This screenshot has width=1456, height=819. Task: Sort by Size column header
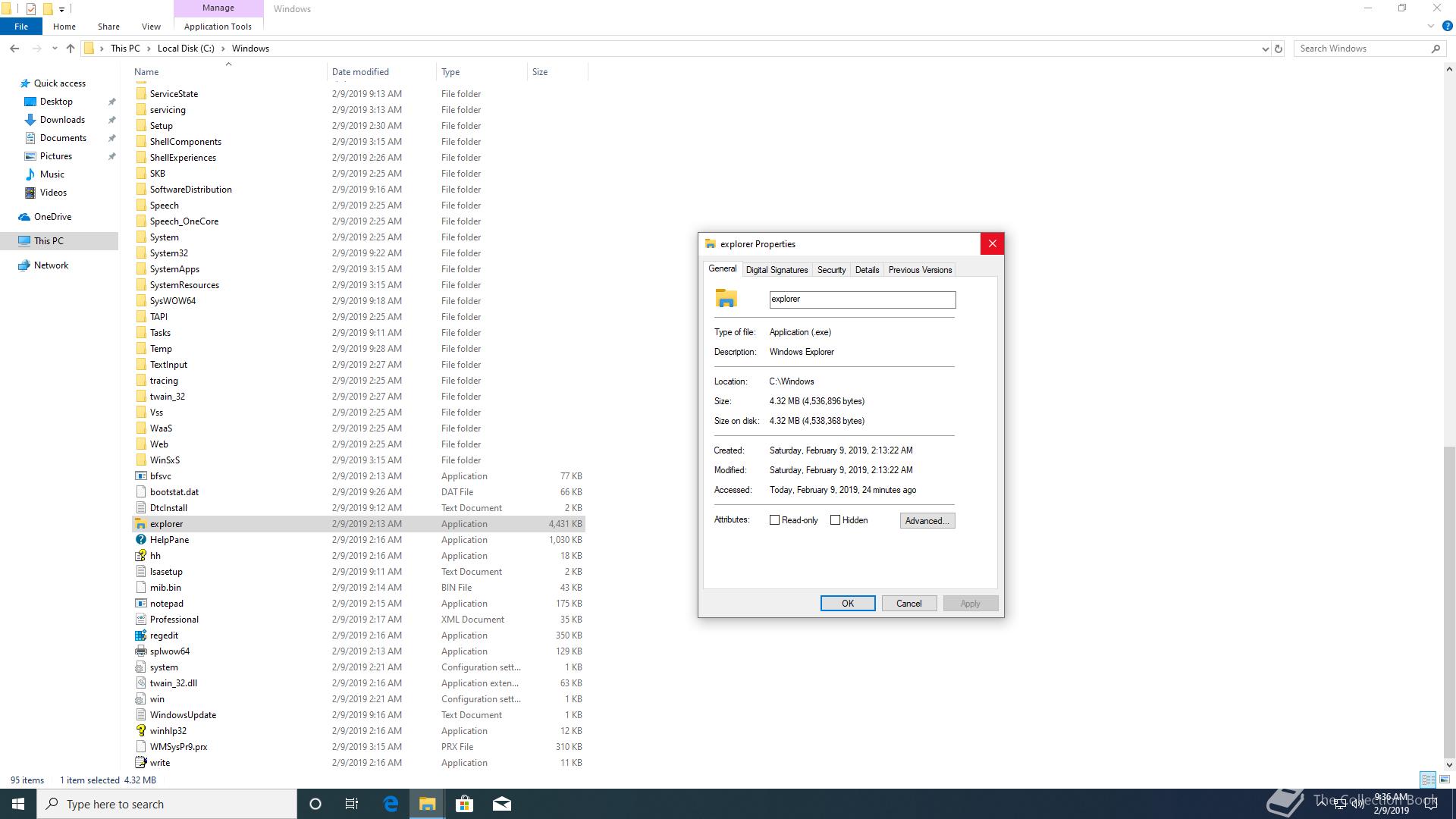557,72
